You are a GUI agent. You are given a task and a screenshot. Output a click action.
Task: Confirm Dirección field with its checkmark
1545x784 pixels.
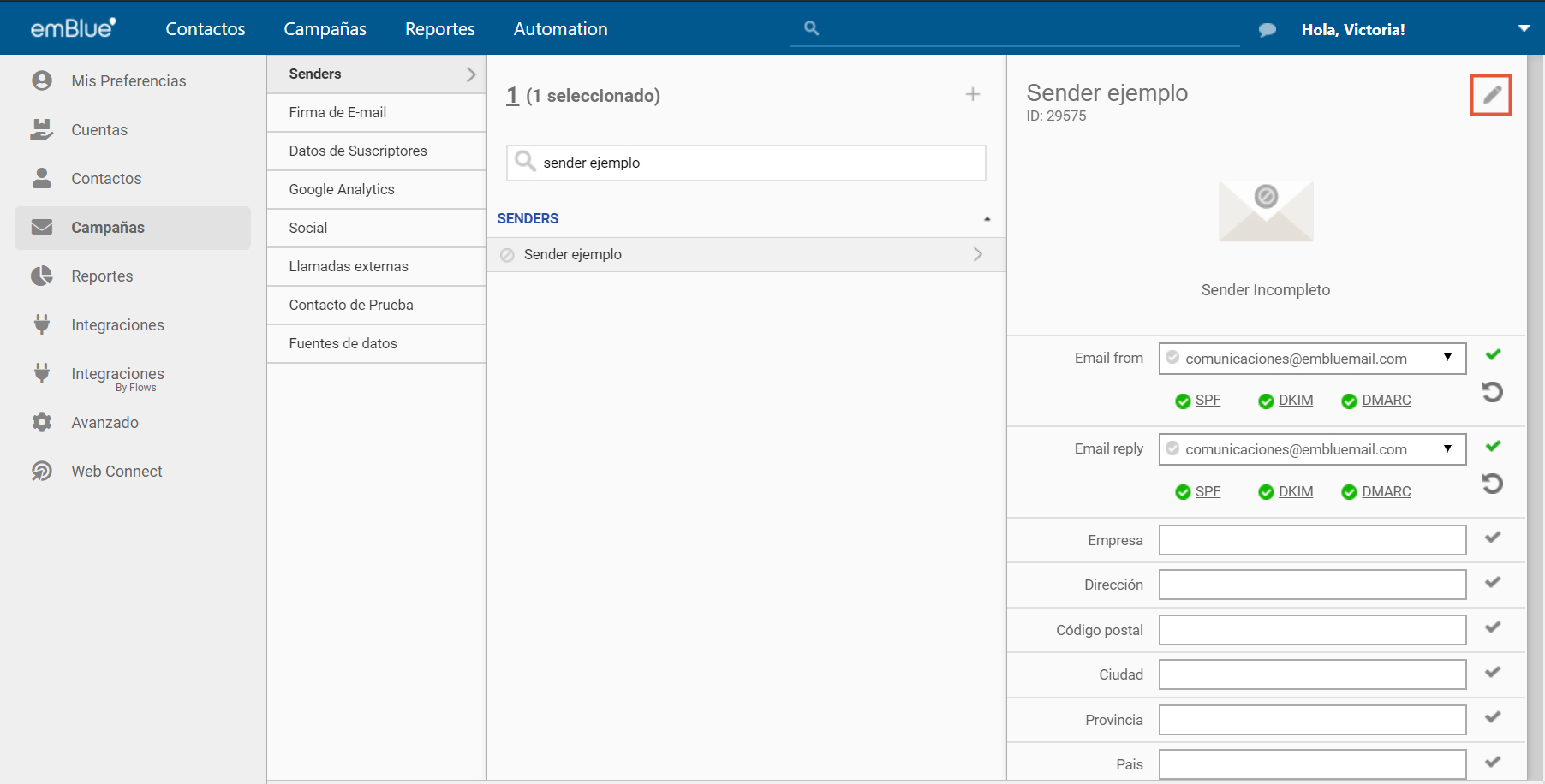click(x=1492, y=583)
